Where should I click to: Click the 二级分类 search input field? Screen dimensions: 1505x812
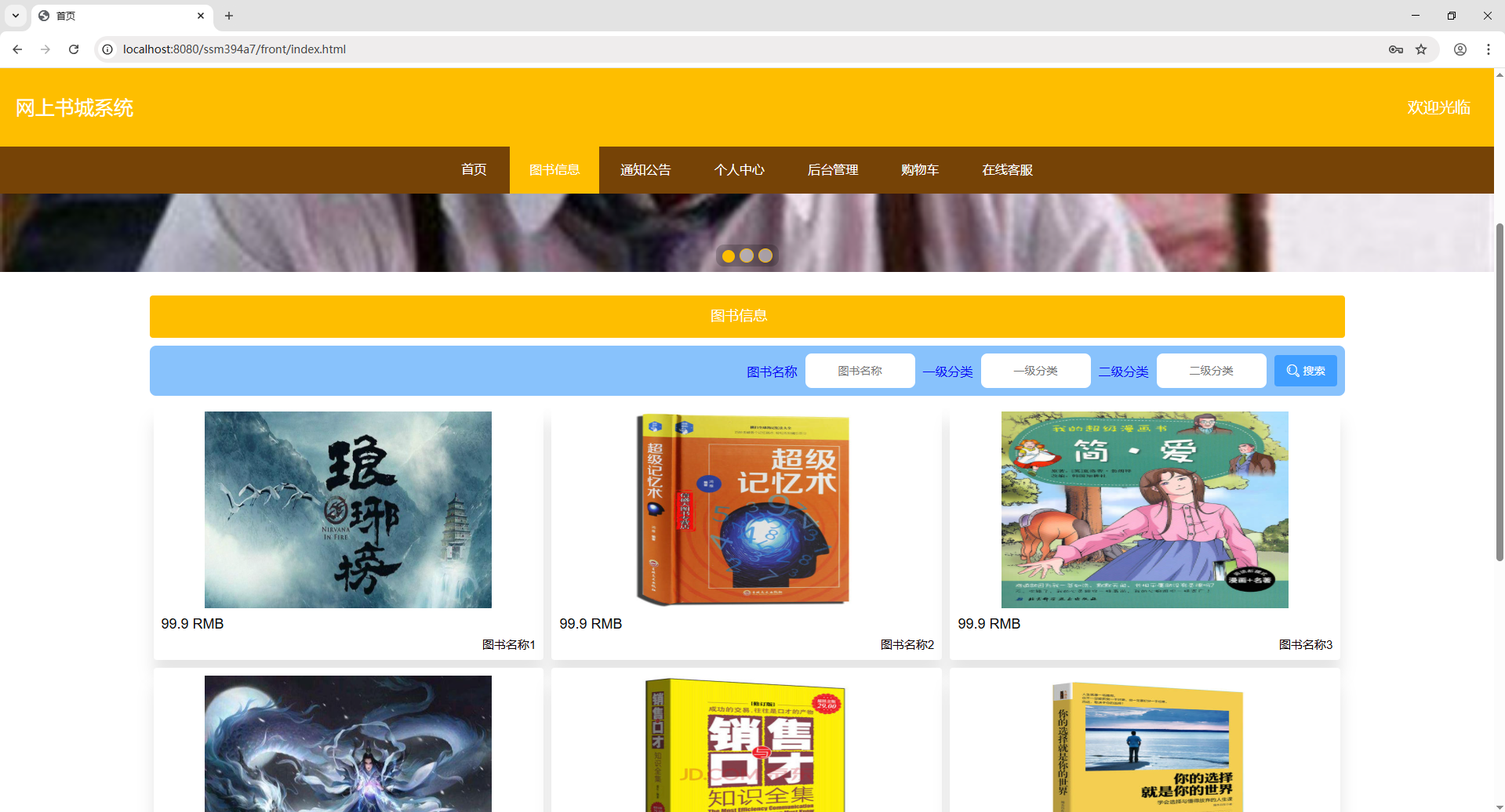tap(1212, 371)
